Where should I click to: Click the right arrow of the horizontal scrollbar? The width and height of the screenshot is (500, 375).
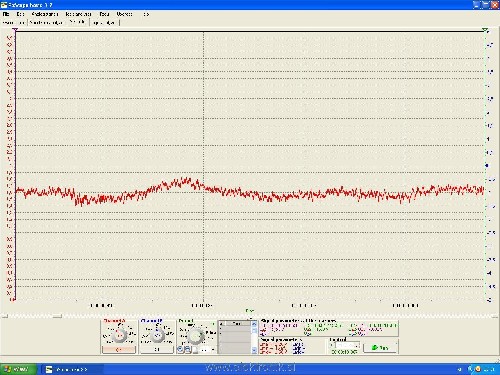click(495, 316)
